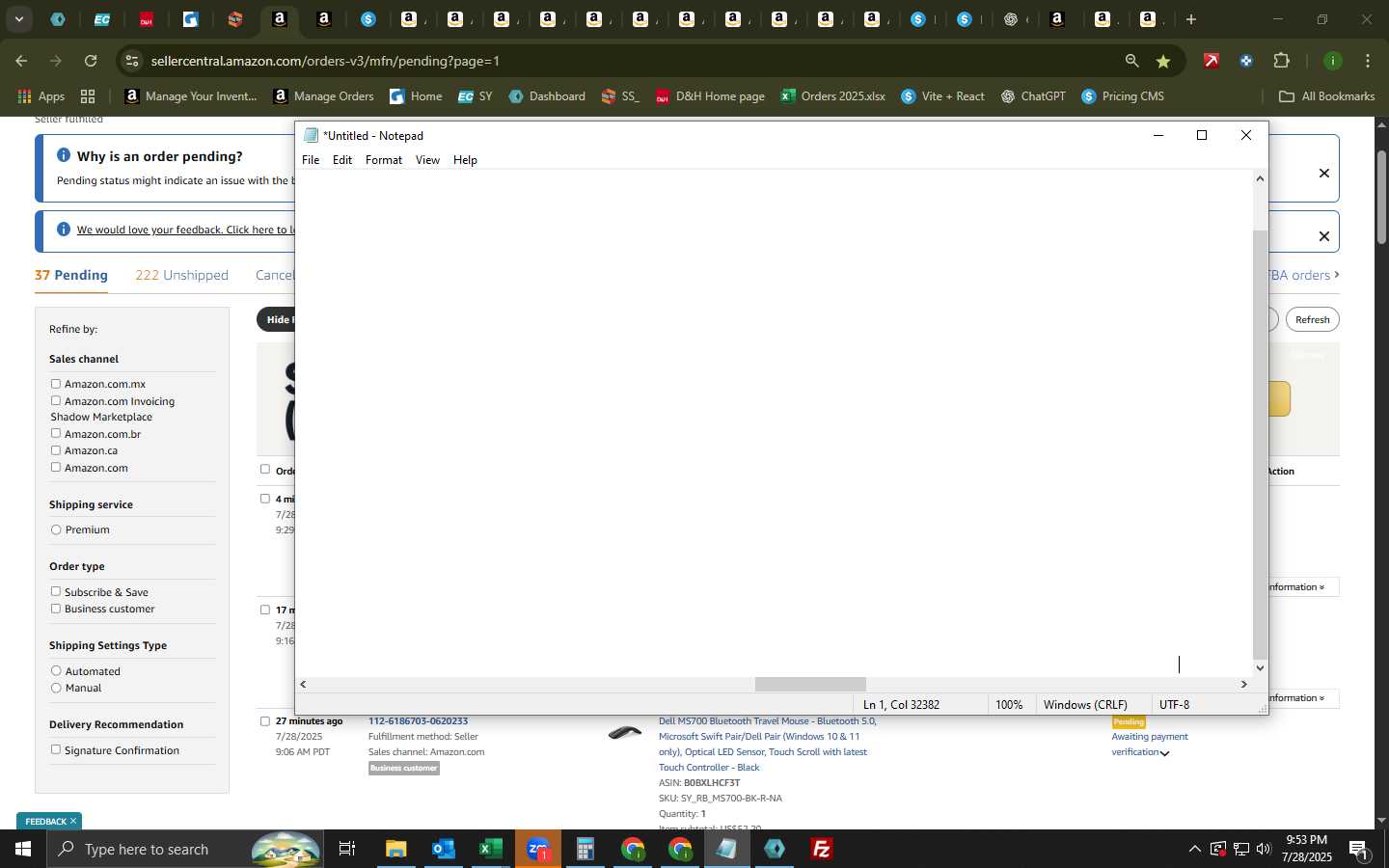Tick Amazon.com Invoicing Shadow Marketplace checkbox

(56, 401)
